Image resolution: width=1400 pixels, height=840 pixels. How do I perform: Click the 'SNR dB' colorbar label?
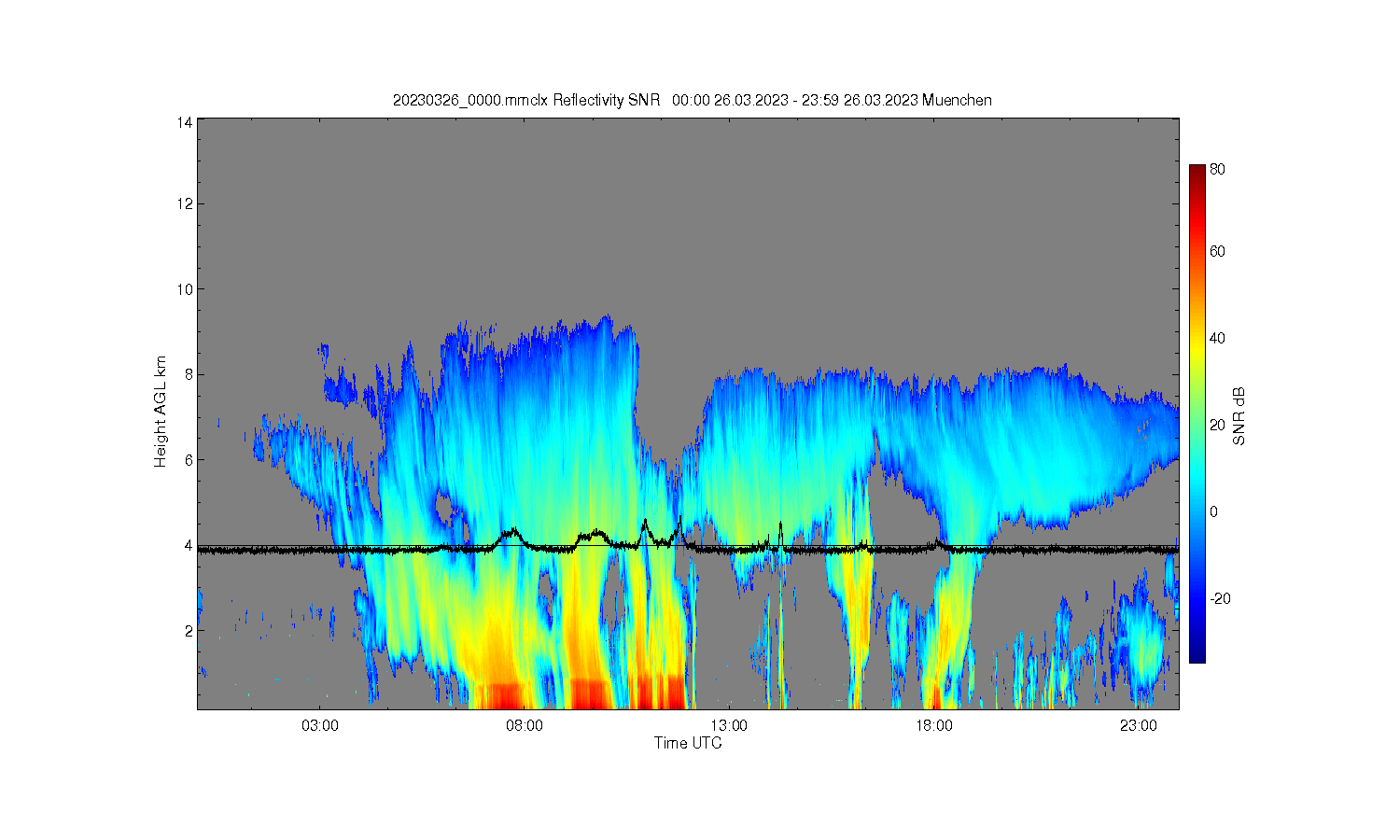click(1239, 415)
